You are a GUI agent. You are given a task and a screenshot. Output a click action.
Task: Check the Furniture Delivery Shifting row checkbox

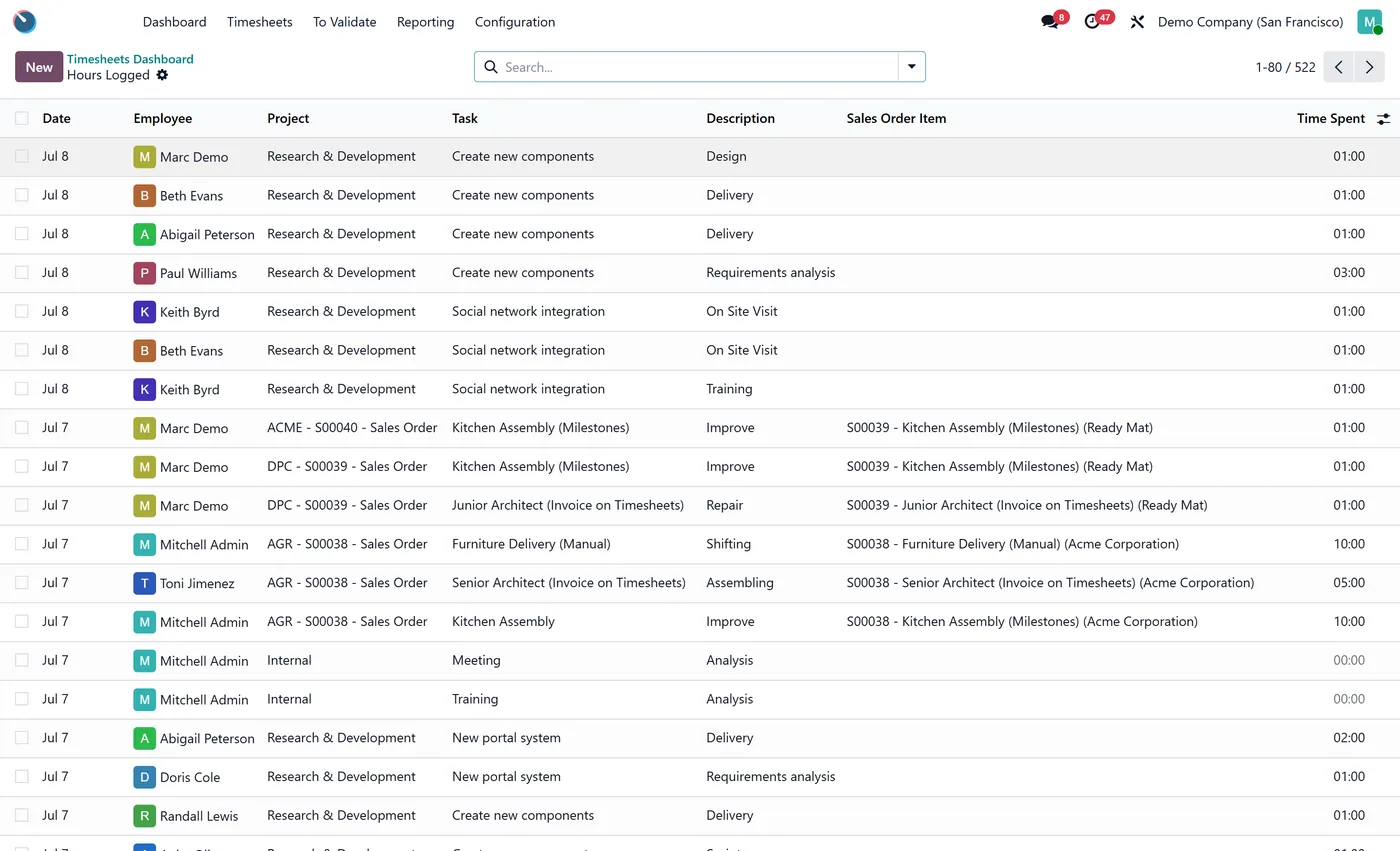pos(22,544)
